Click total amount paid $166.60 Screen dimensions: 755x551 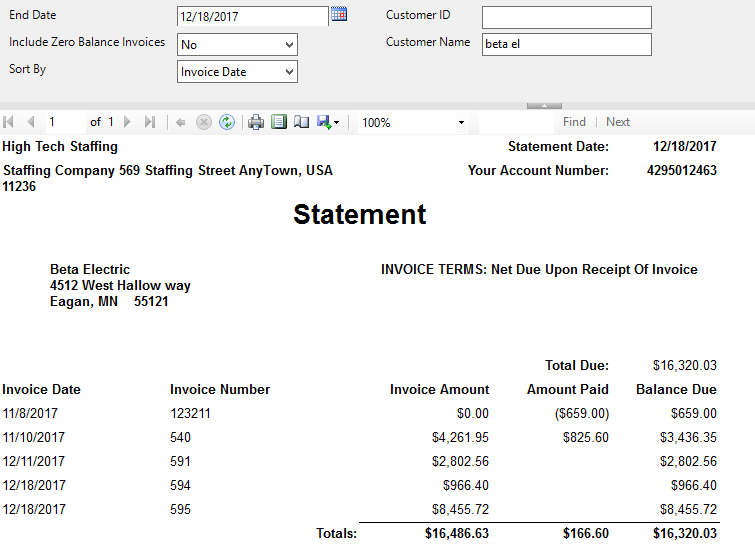click(x=586, y=534)
